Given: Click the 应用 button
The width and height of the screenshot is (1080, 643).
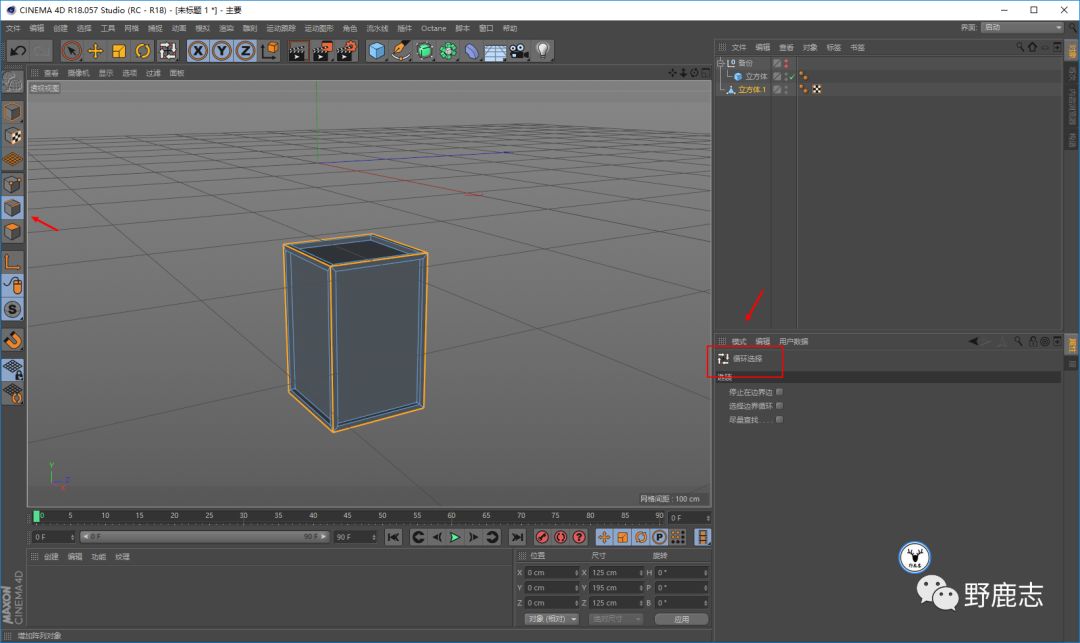Looking at the screenshot, I should coord(681,619).
